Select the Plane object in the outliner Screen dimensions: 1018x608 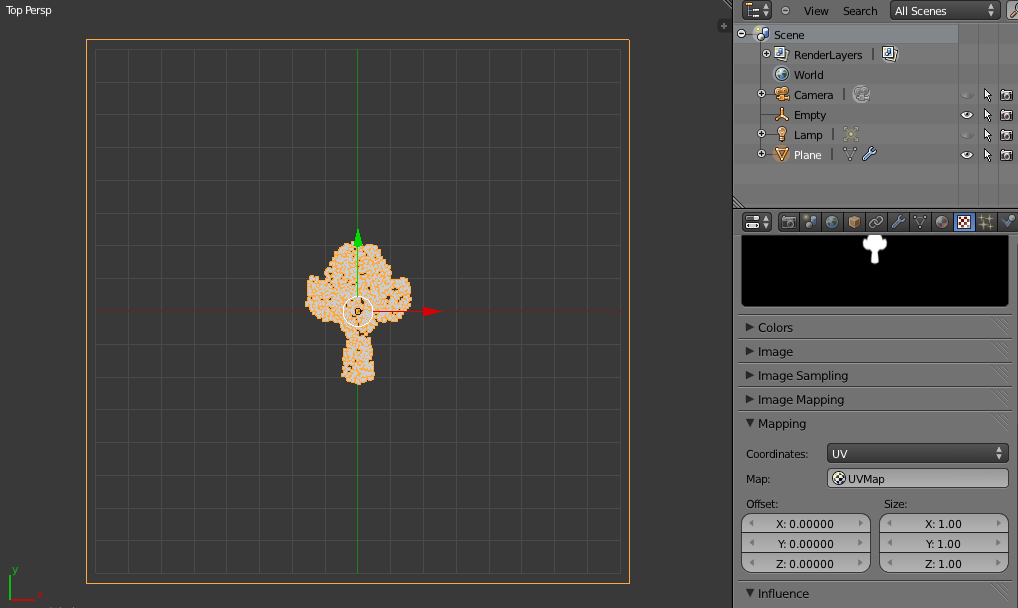[x=807, y=156]
